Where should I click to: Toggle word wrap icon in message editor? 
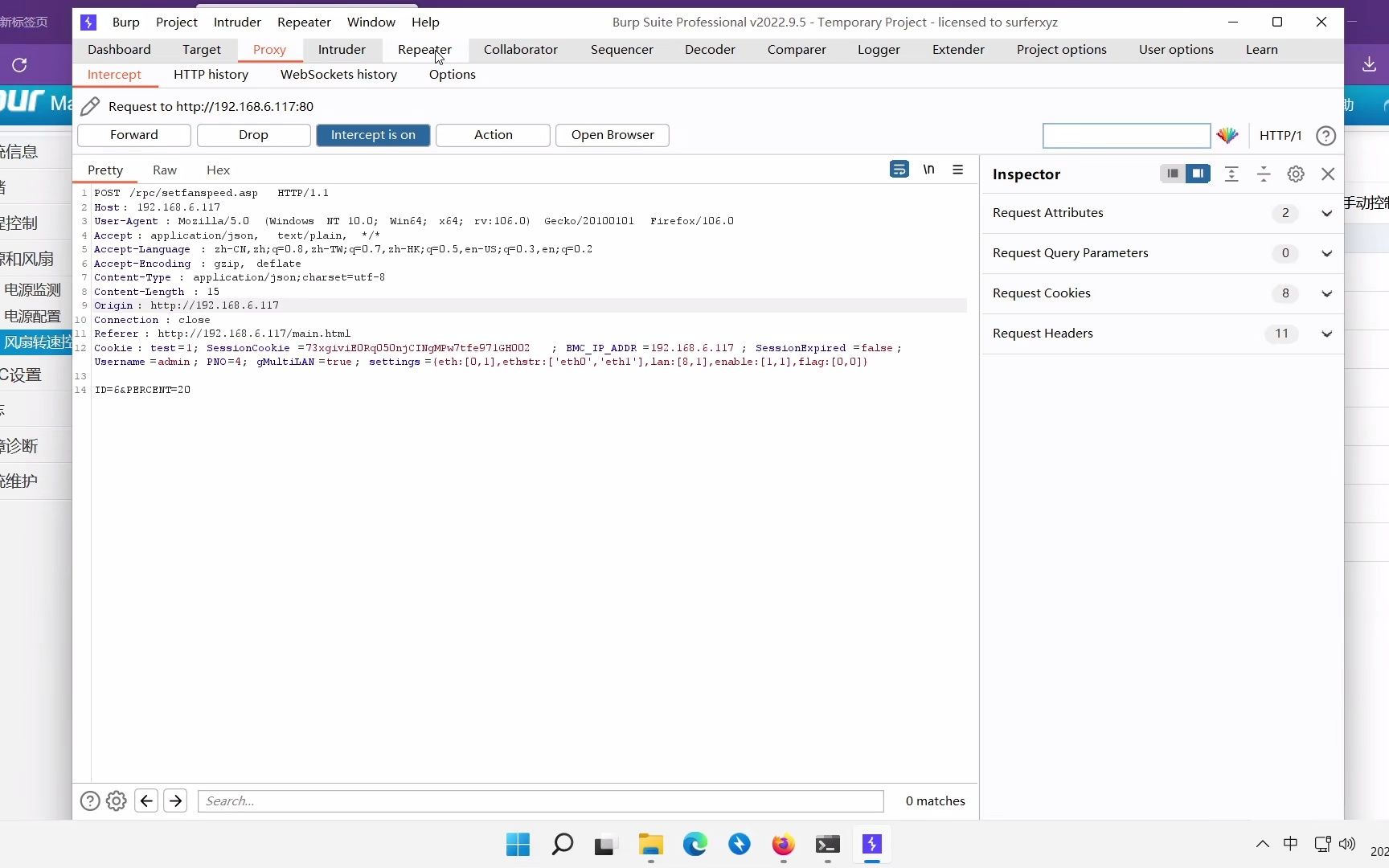point(899,170)
